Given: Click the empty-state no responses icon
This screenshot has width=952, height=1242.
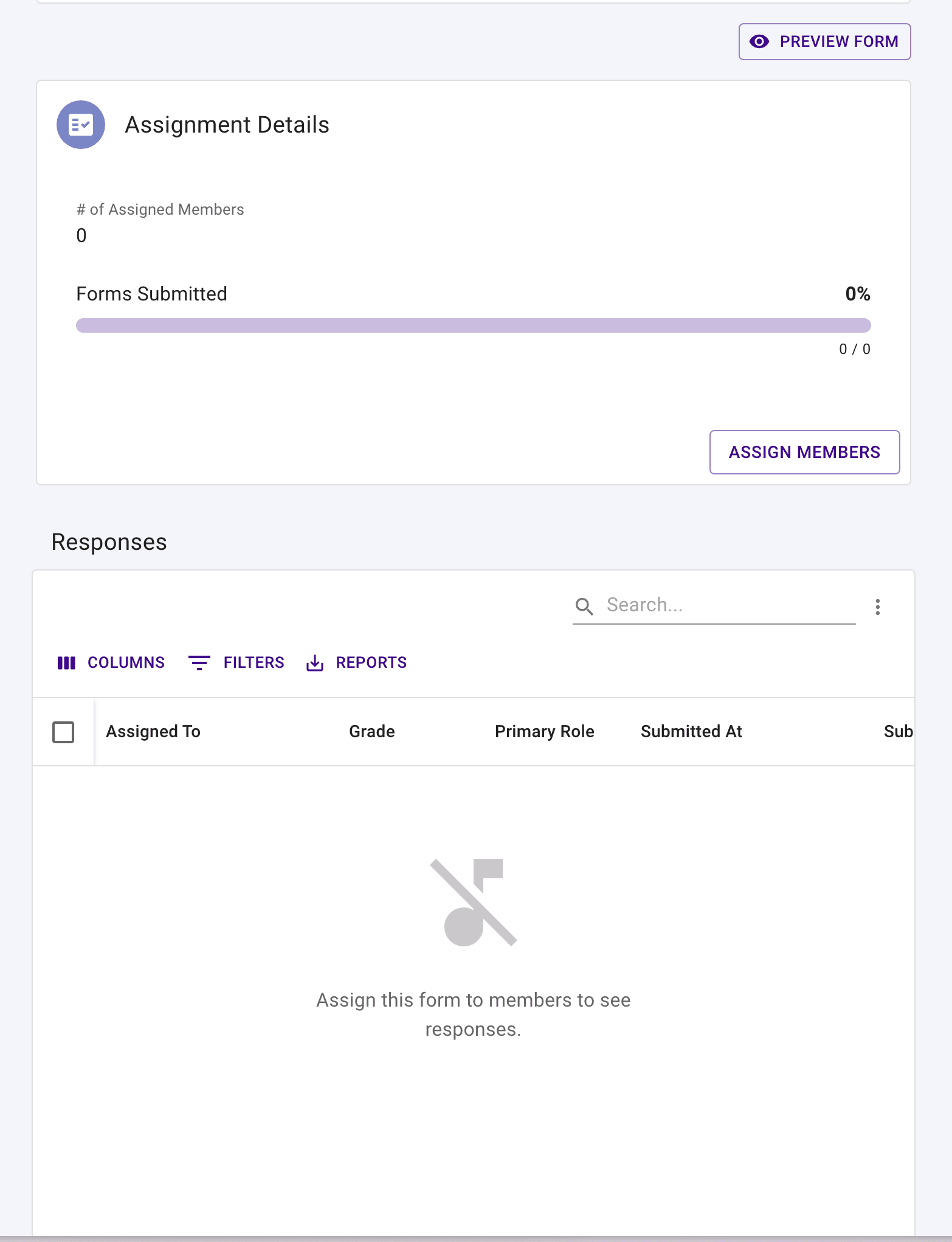Looking at the screenshot, I should (x=474, y=902).
